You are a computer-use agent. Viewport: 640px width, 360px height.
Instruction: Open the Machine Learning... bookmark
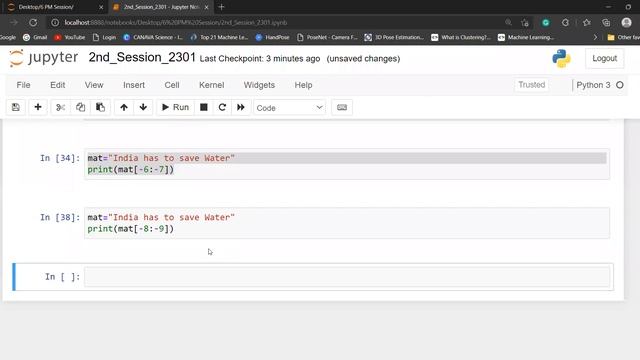526,37
